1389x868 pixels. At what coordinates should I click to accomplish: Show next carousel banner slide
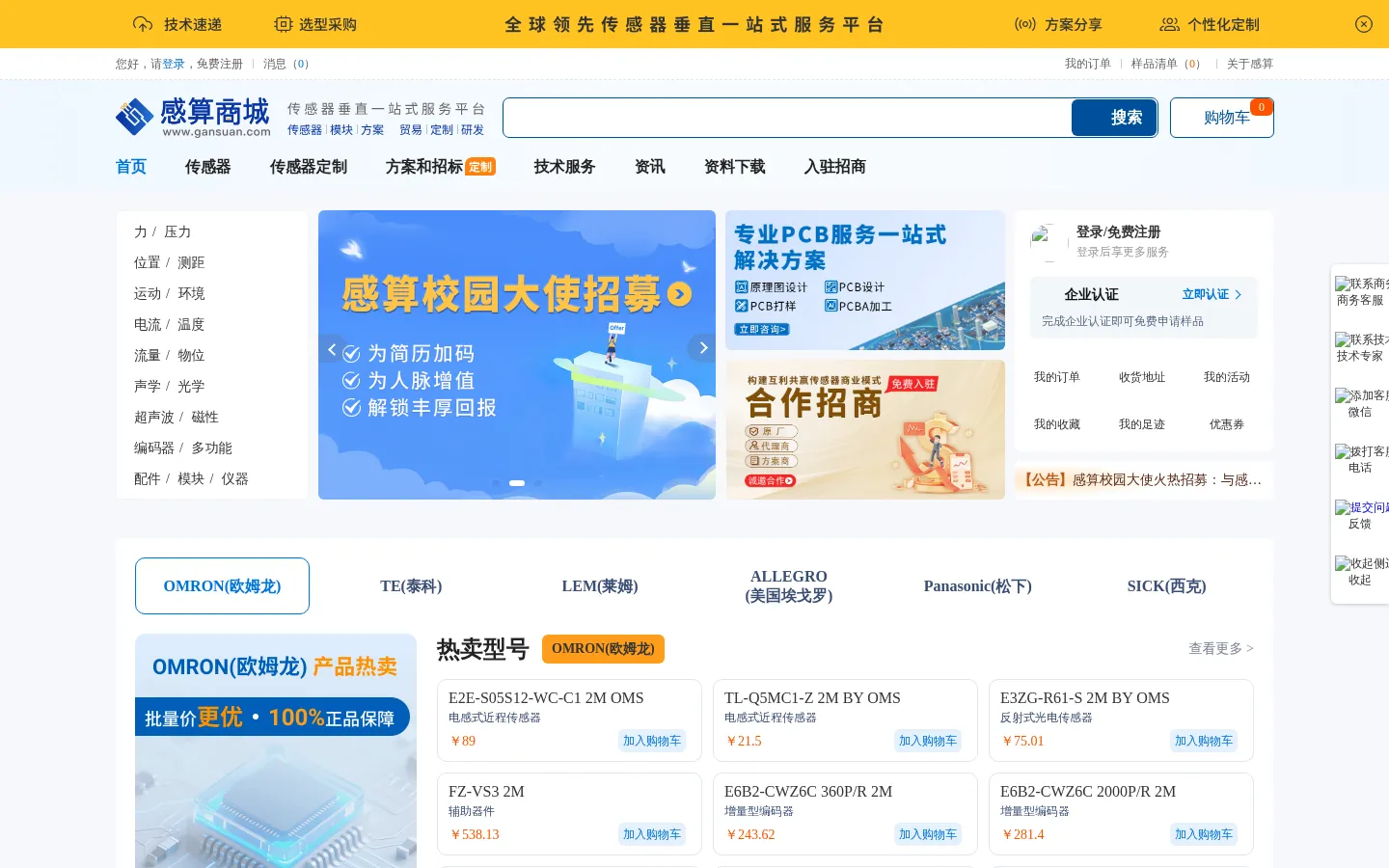(703, 348)
